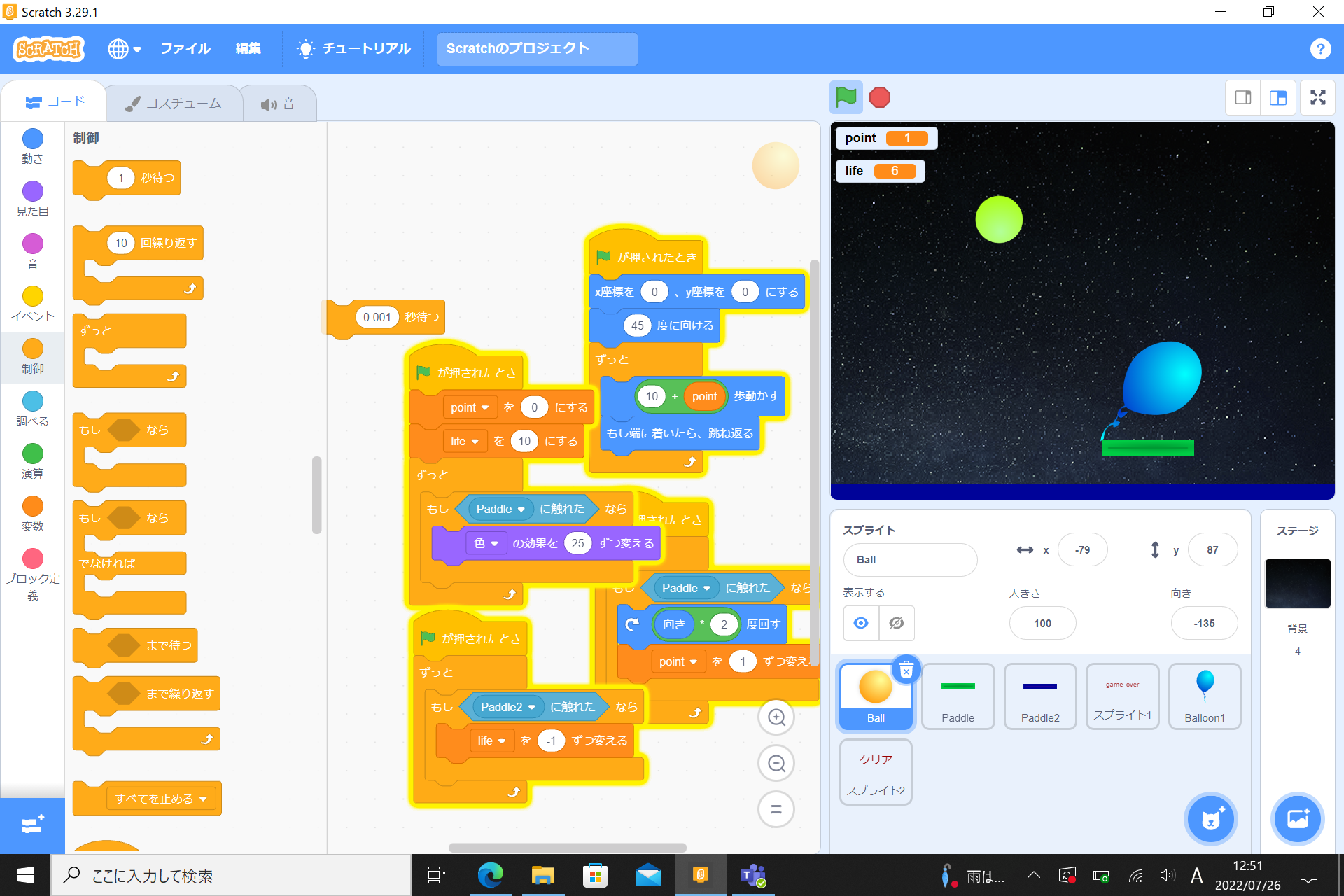This screenshot has height=896, width=1344.
Task: Open the ファイル menu
Action: [x=185, y=49]
